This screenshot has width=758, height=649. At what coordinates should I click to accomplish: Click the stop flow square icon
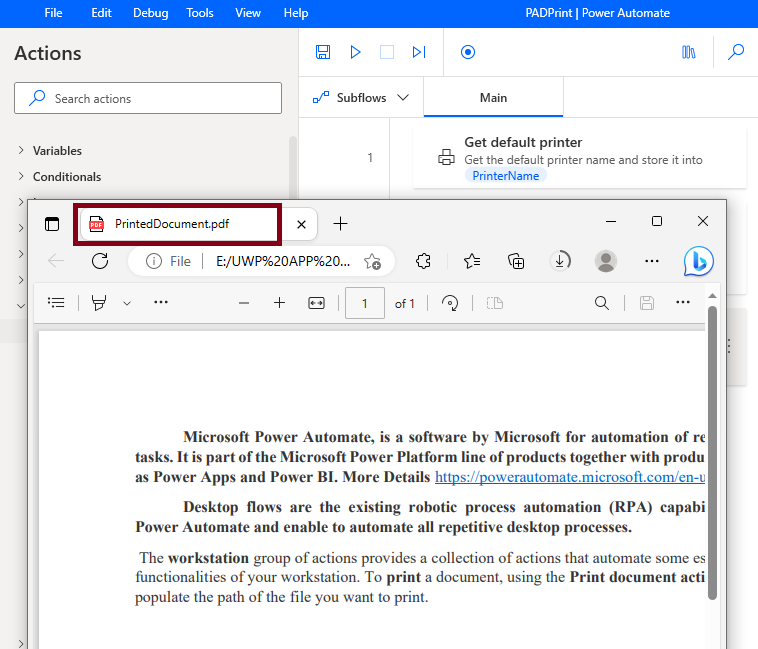coord(387,52)
